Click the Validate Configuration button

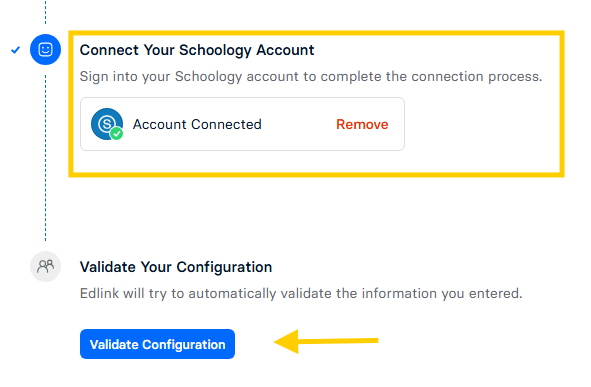coord(157,344)
